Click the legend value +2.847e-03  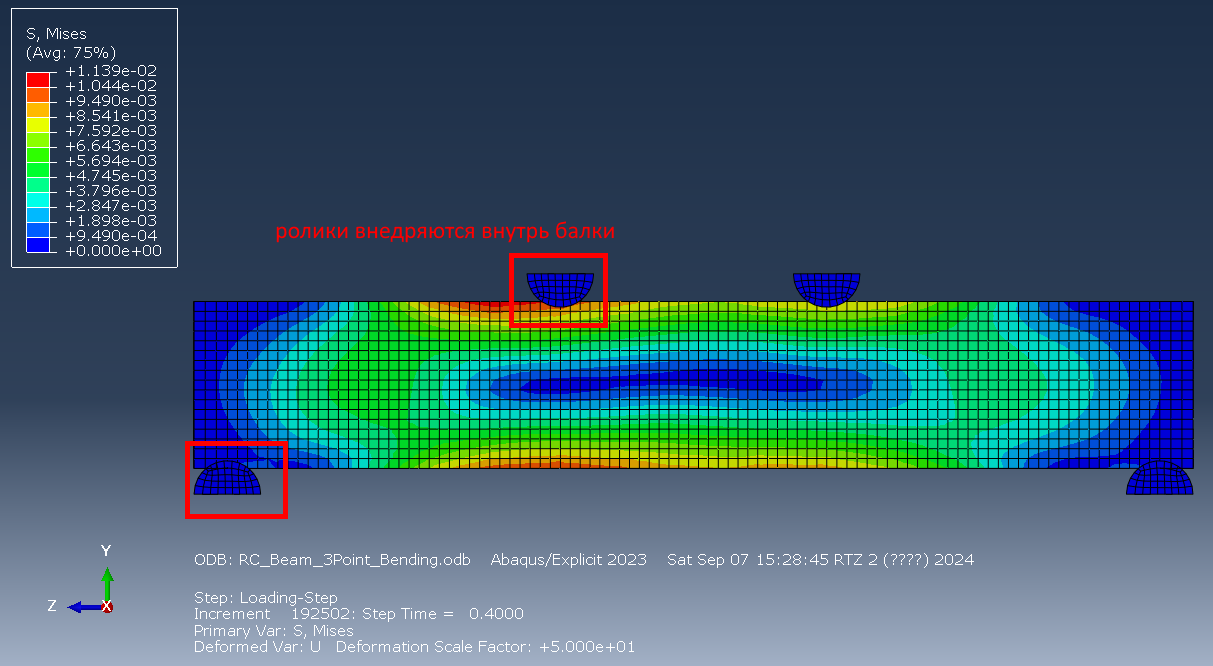tap(111, 206)
